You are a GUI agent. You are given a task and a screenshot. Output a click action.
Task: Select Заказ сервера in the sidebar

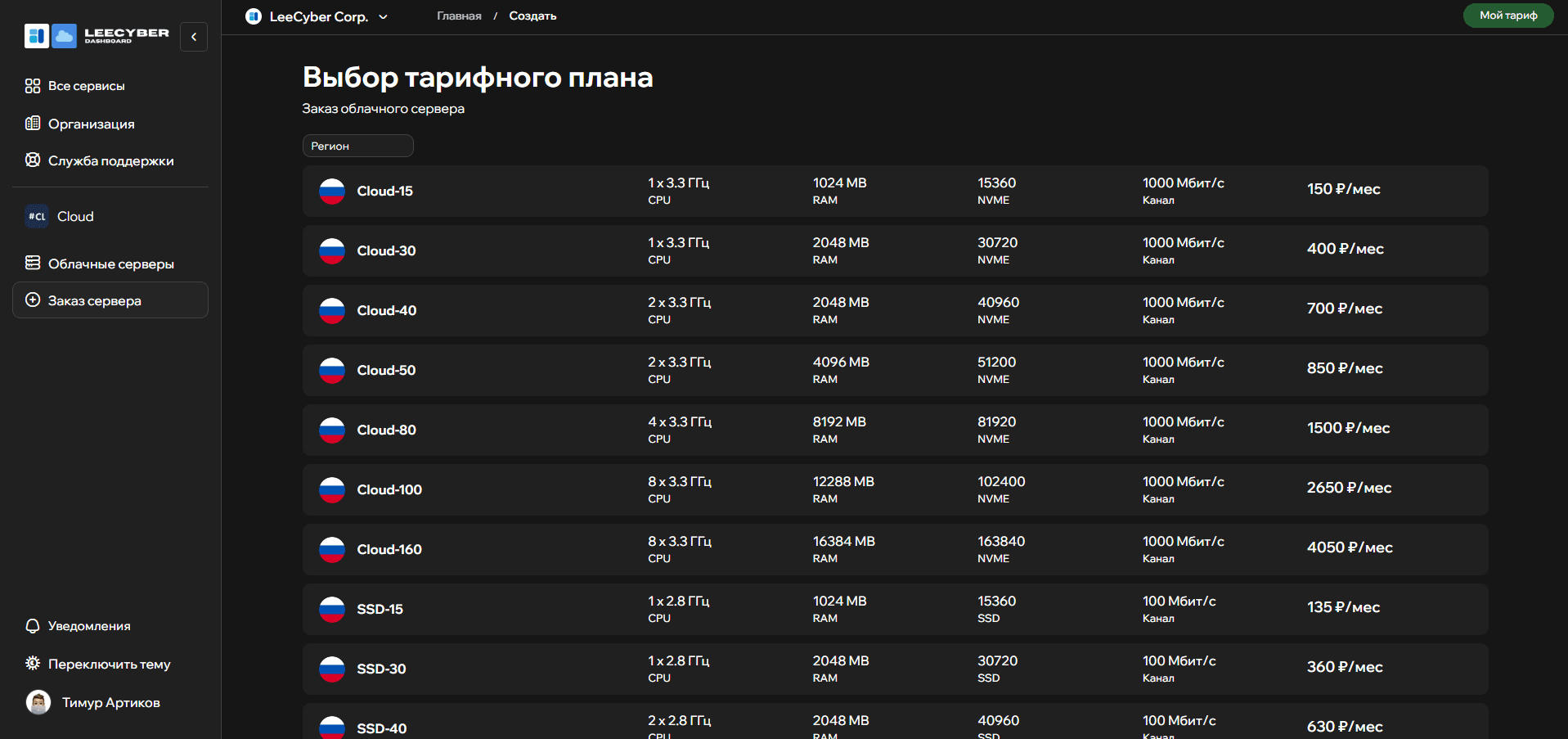pyautogui.click(x=110, y=300)
